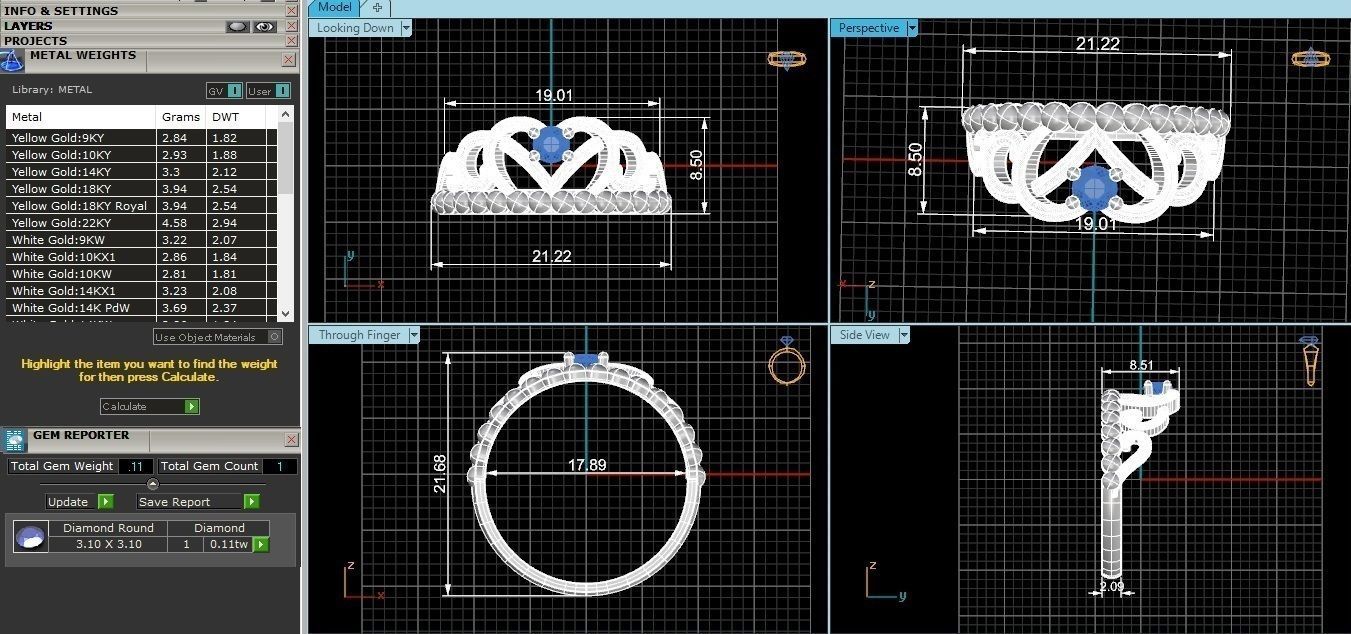The width and height of the screenshot is (1351, 634).
Task: Click the oval icon in the Layers bar
Action: [x=237, y=27]
